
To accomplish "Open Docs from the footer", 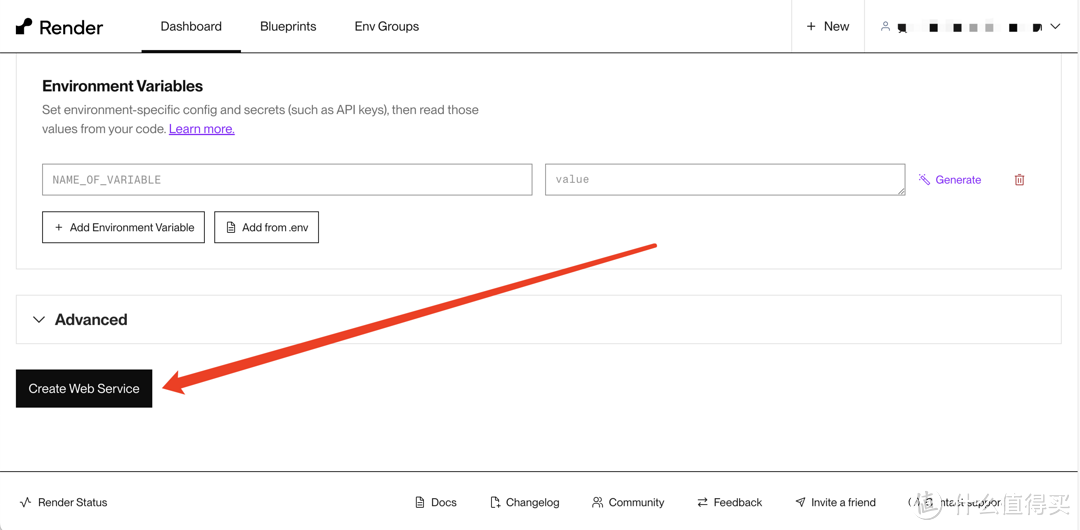I will 435,502.
